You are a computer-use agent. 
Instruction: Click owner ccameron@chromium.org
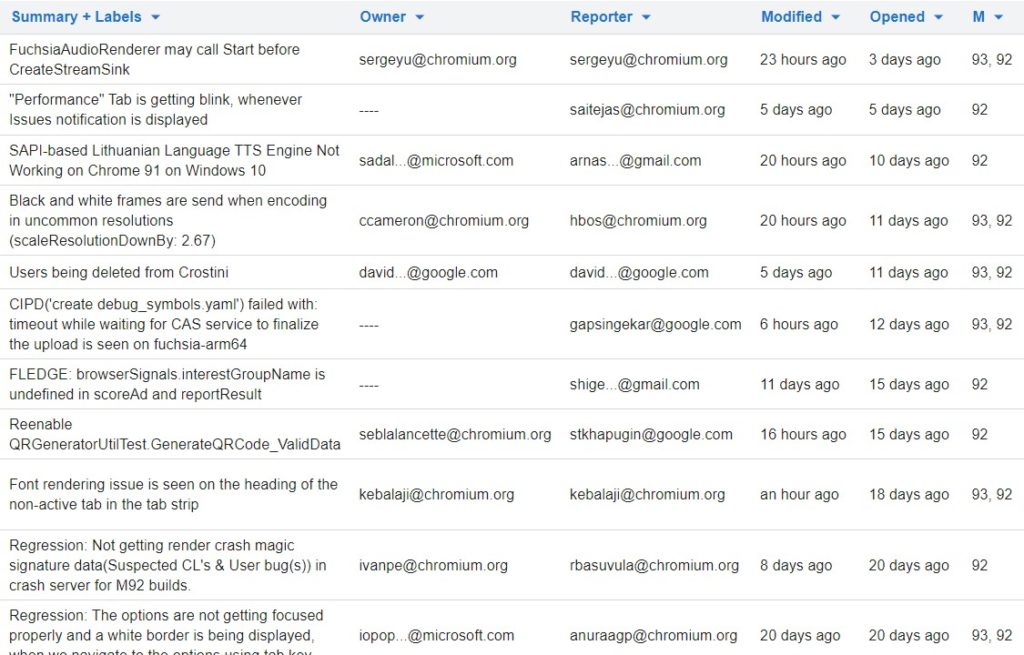tap(444, 221)
